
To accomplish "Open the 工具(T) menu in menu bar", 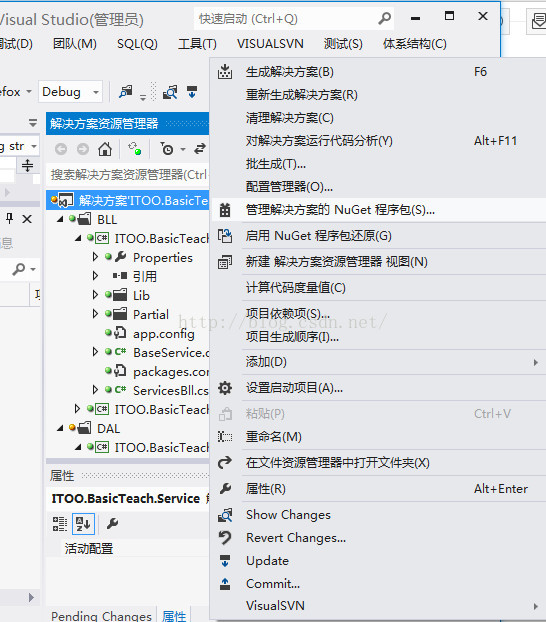I will coord(197,44).
